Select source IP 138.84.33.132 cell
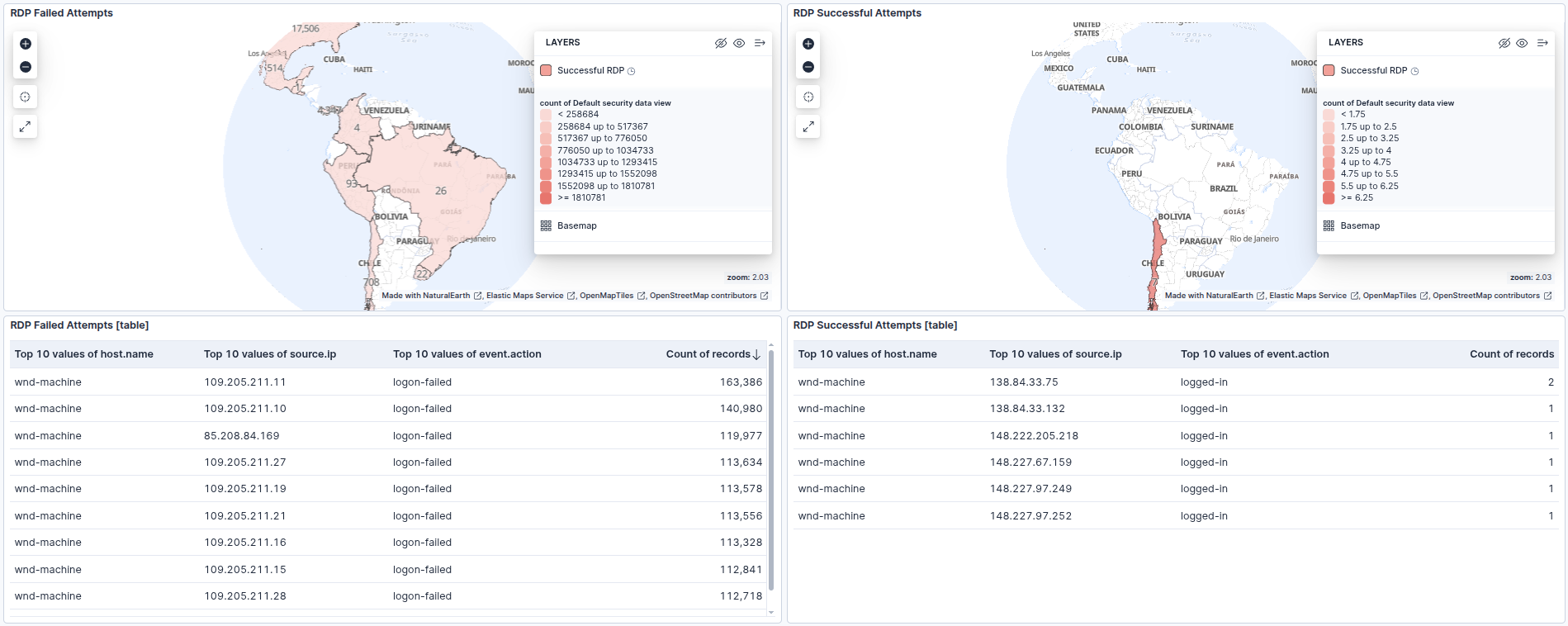Screen dimensions: 1568x626 1027,409
